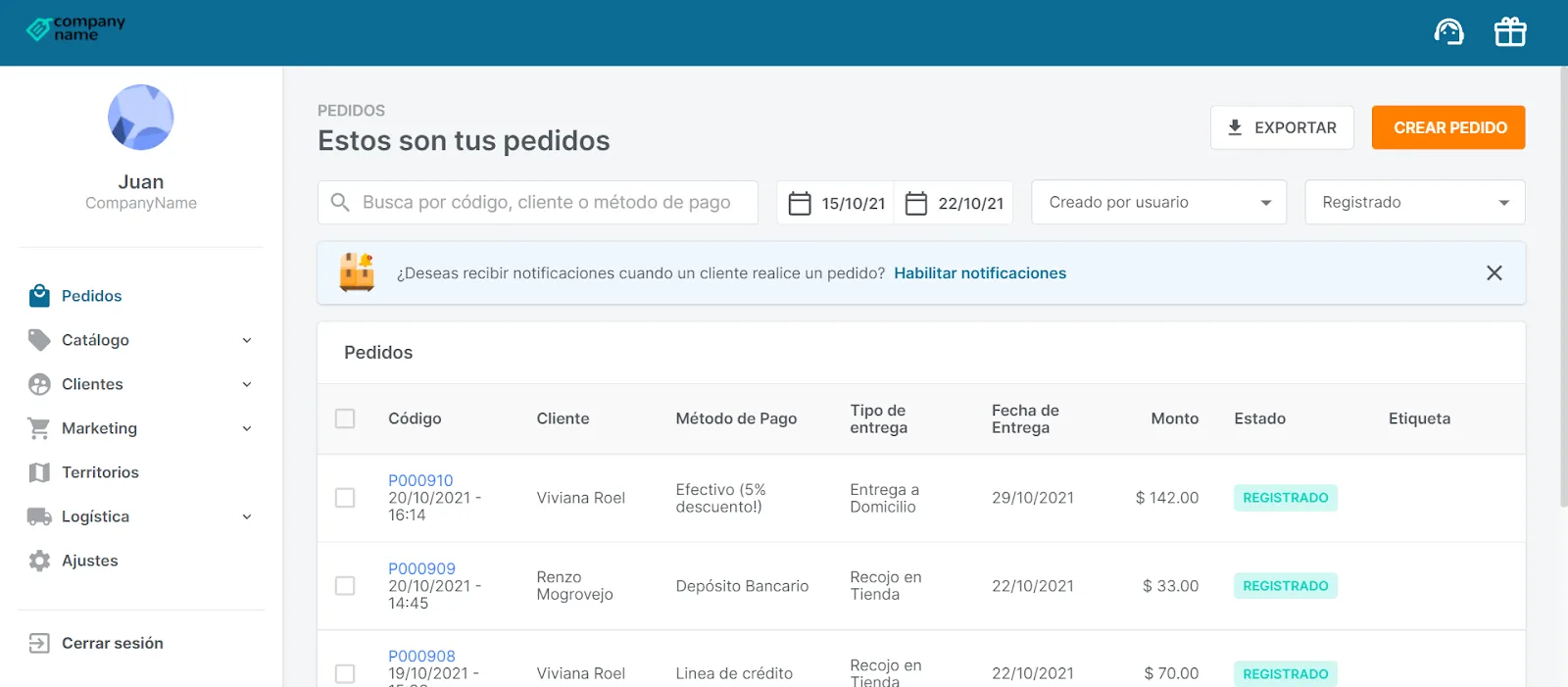The height and width of the screenshot is (687, 1568).
Task: Expand the Catálogo sidebar section
Action: [141, 340]
